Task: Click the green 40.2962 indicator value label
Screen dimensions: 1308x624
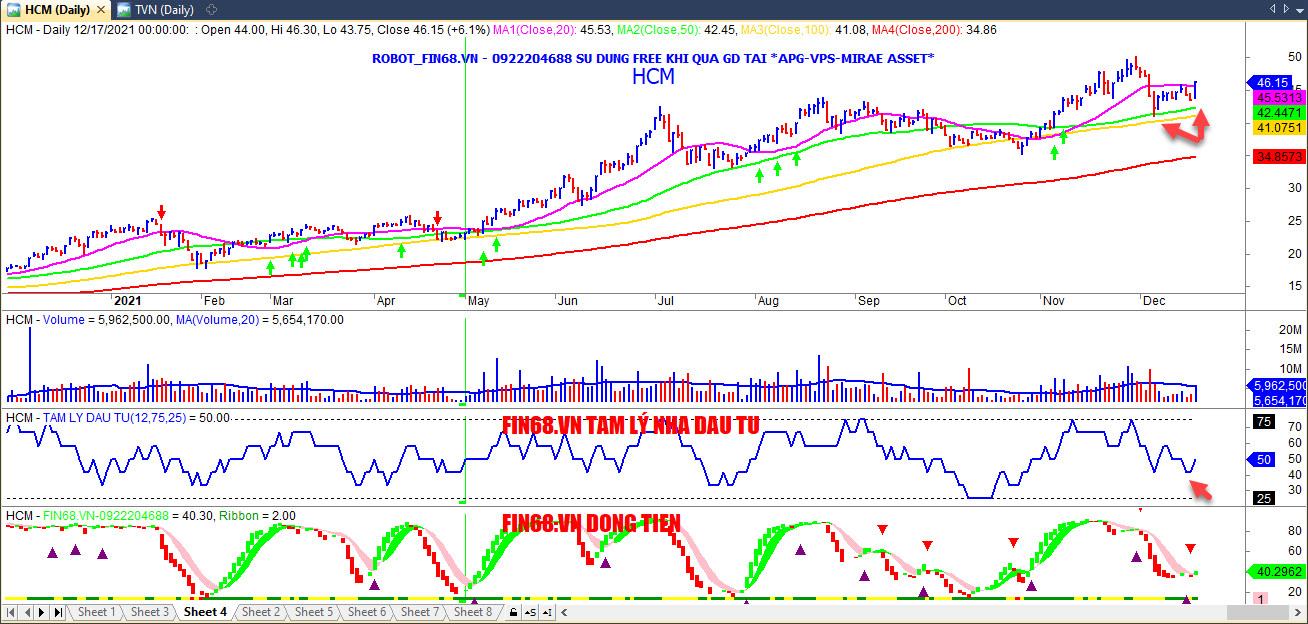Action: tap(1275, 573)
